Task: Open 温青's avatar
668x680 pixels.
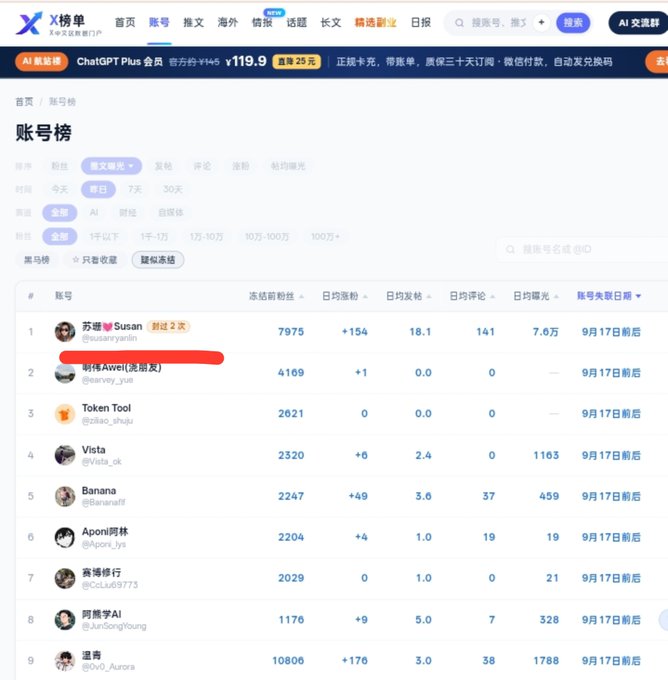Action: click(65, 660)
